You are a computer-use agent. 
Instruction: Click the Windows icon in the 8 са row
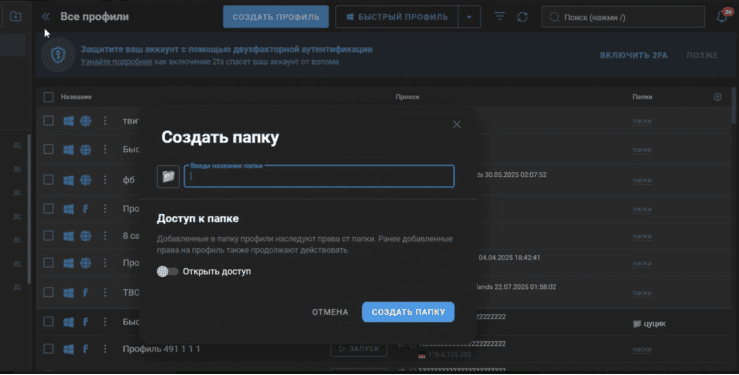pos(68,236)
